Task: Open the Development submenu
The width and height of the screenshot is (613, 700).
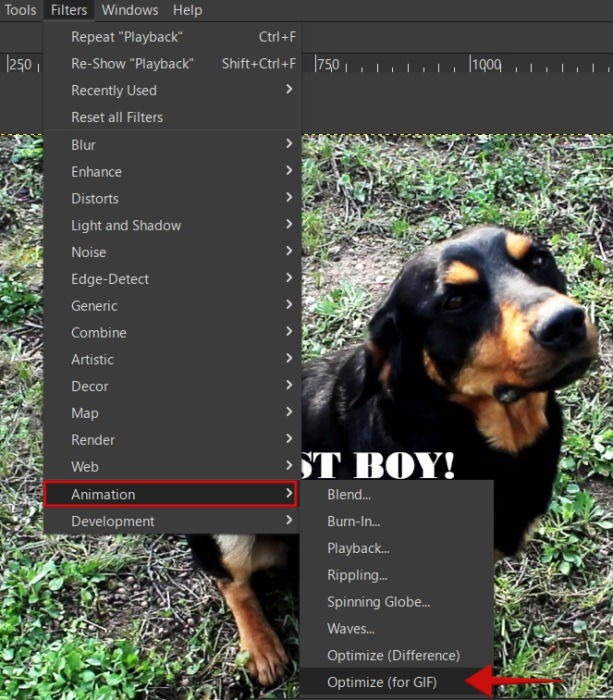Action: point(113,521)
